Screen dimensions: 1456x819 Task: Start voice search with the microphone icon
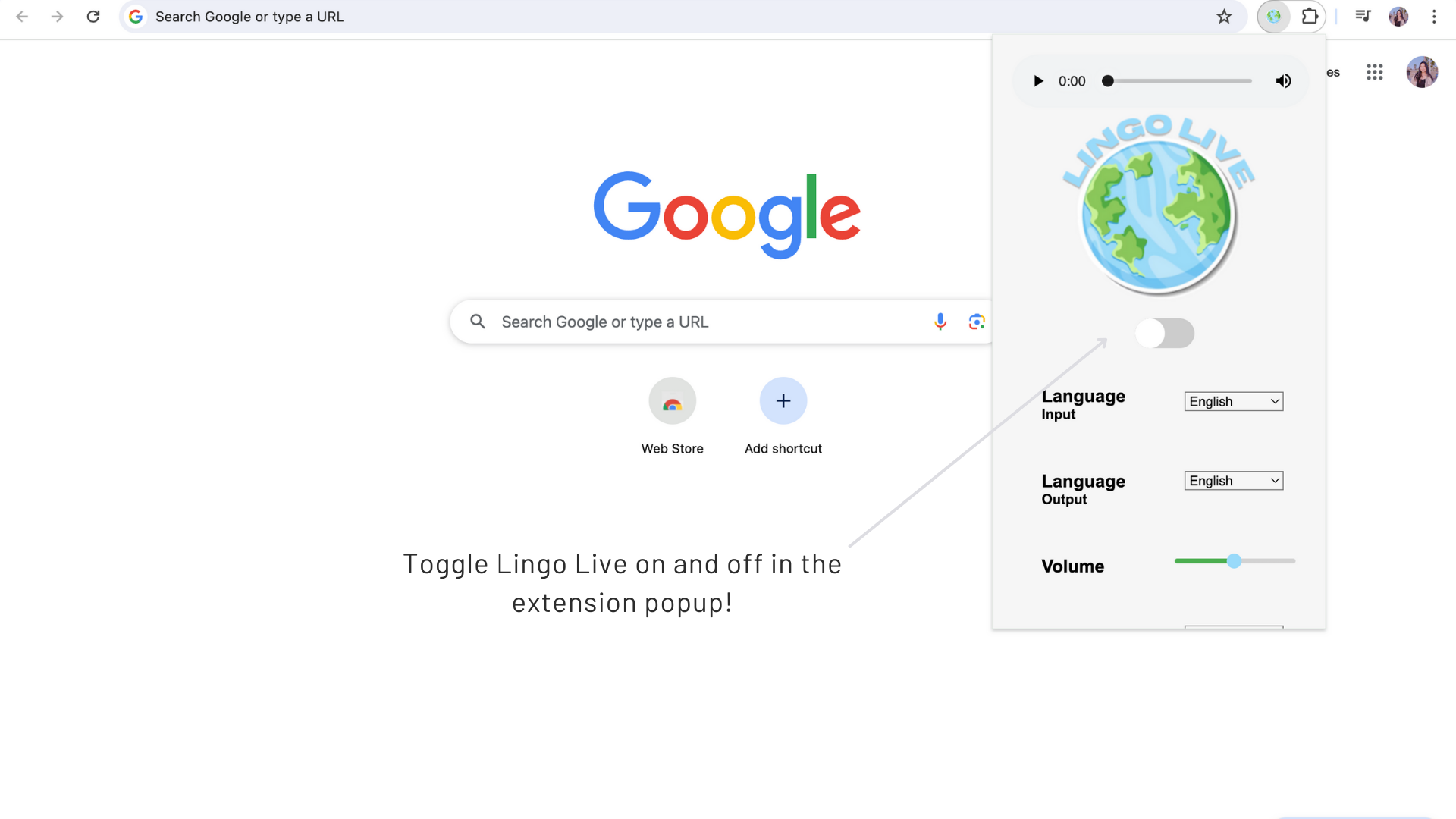[940, 322]
